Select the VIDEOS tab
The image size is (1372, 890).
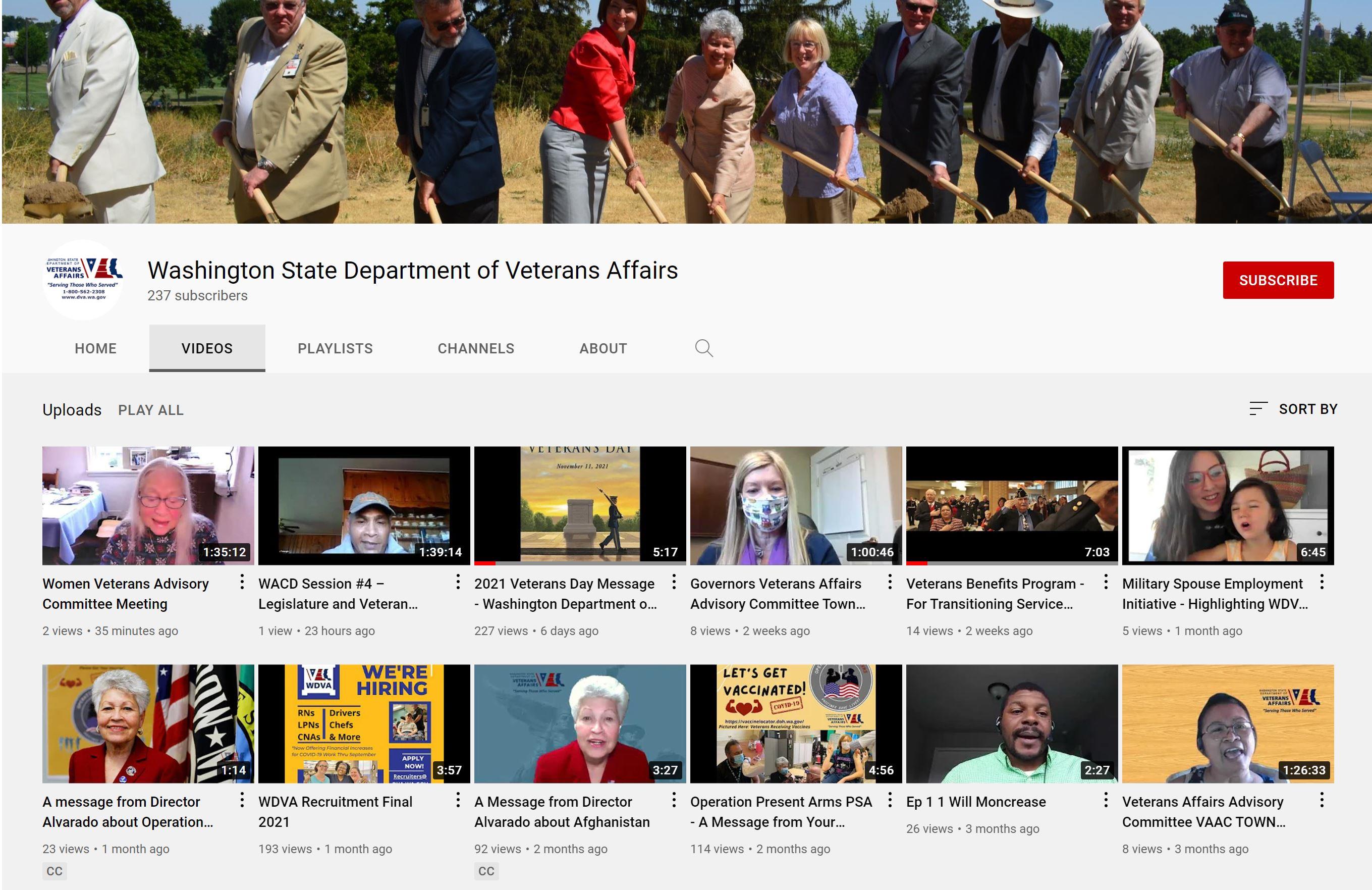click(207, 348)
